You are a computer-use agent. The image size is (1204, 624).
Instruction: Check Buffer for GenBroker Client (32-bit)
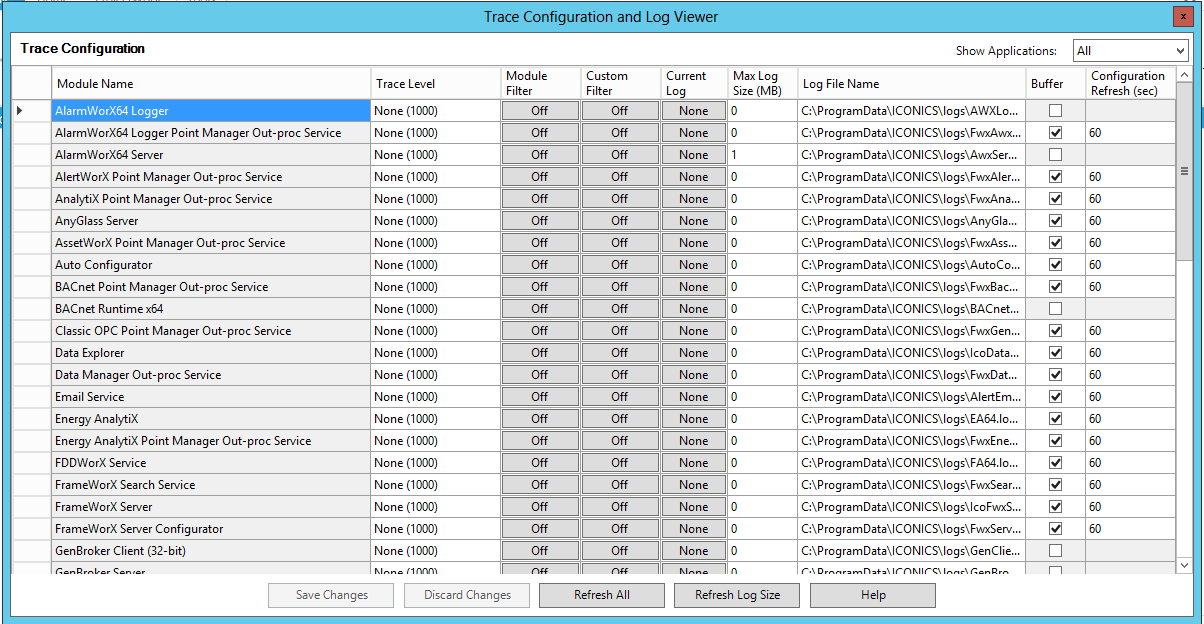pyautogui.click(x=1055, y=551)
